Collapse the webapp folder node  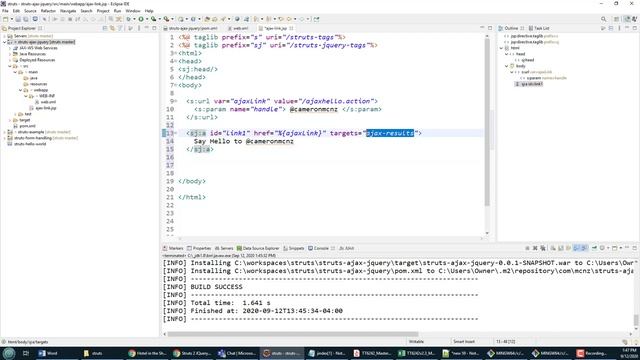click(20, 90)
